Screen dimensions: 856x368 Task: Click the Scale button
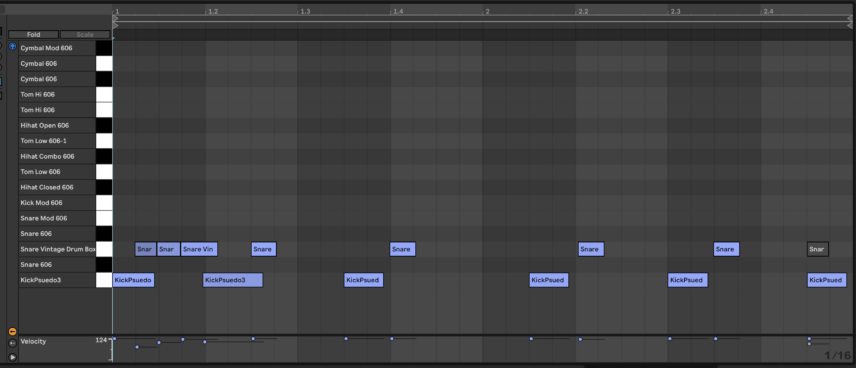click(85, 34)
